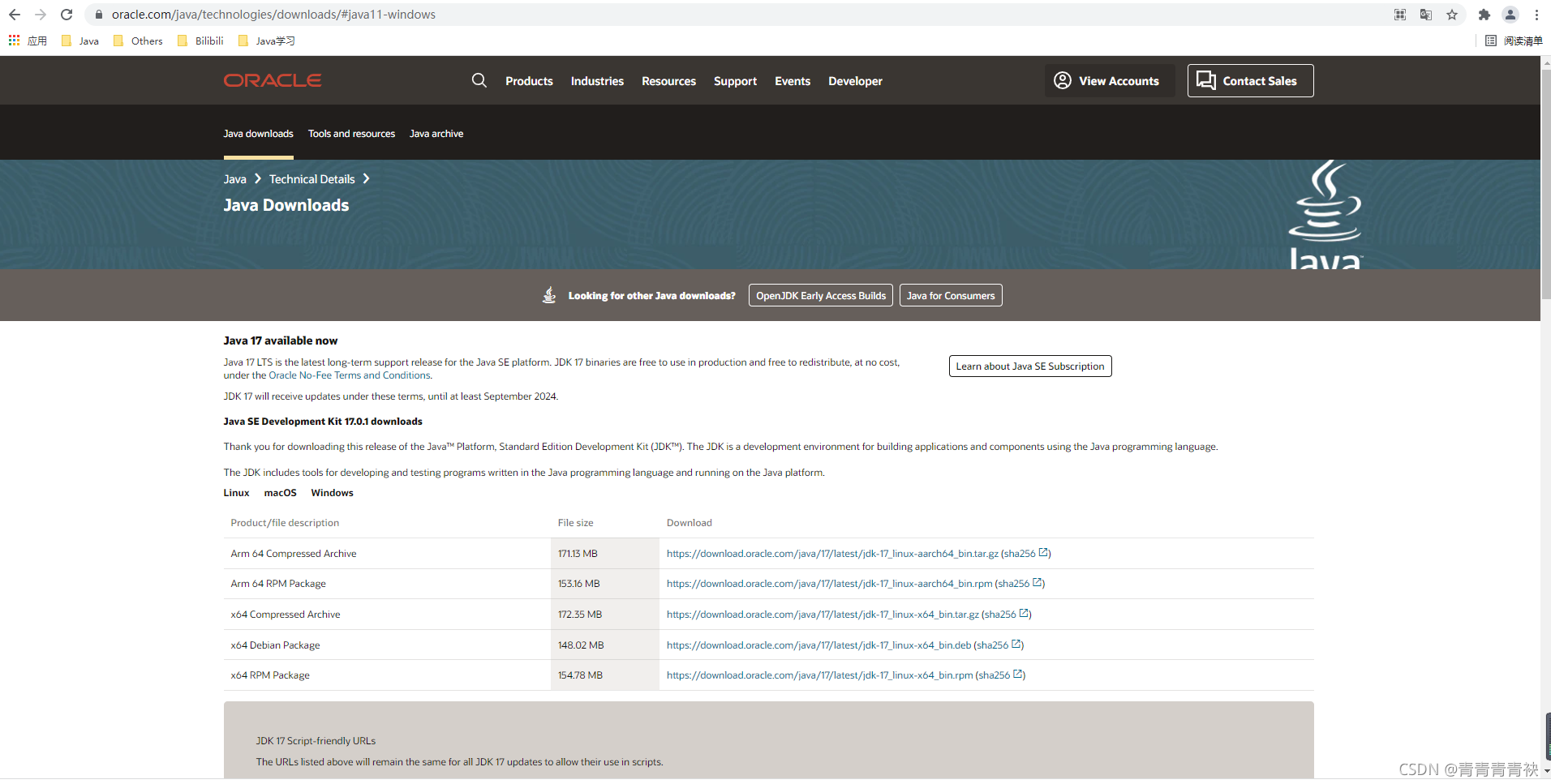Open the reading list button

tap(1514, 41)
